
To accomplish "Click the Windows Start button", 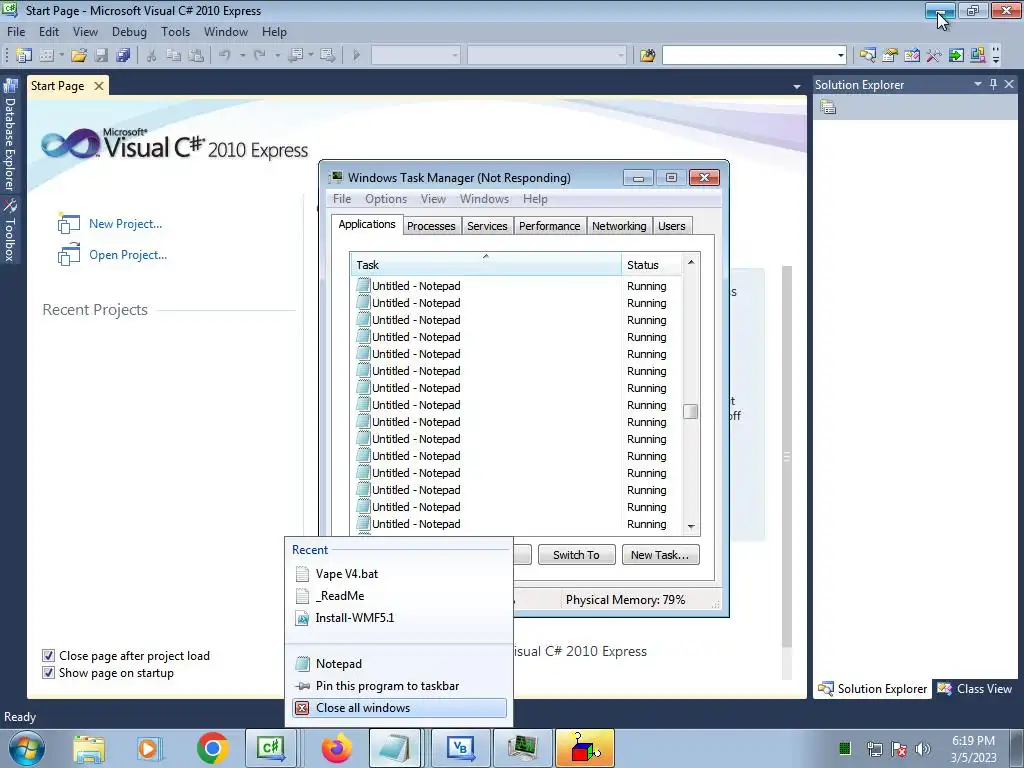I will tap(27, 748).
